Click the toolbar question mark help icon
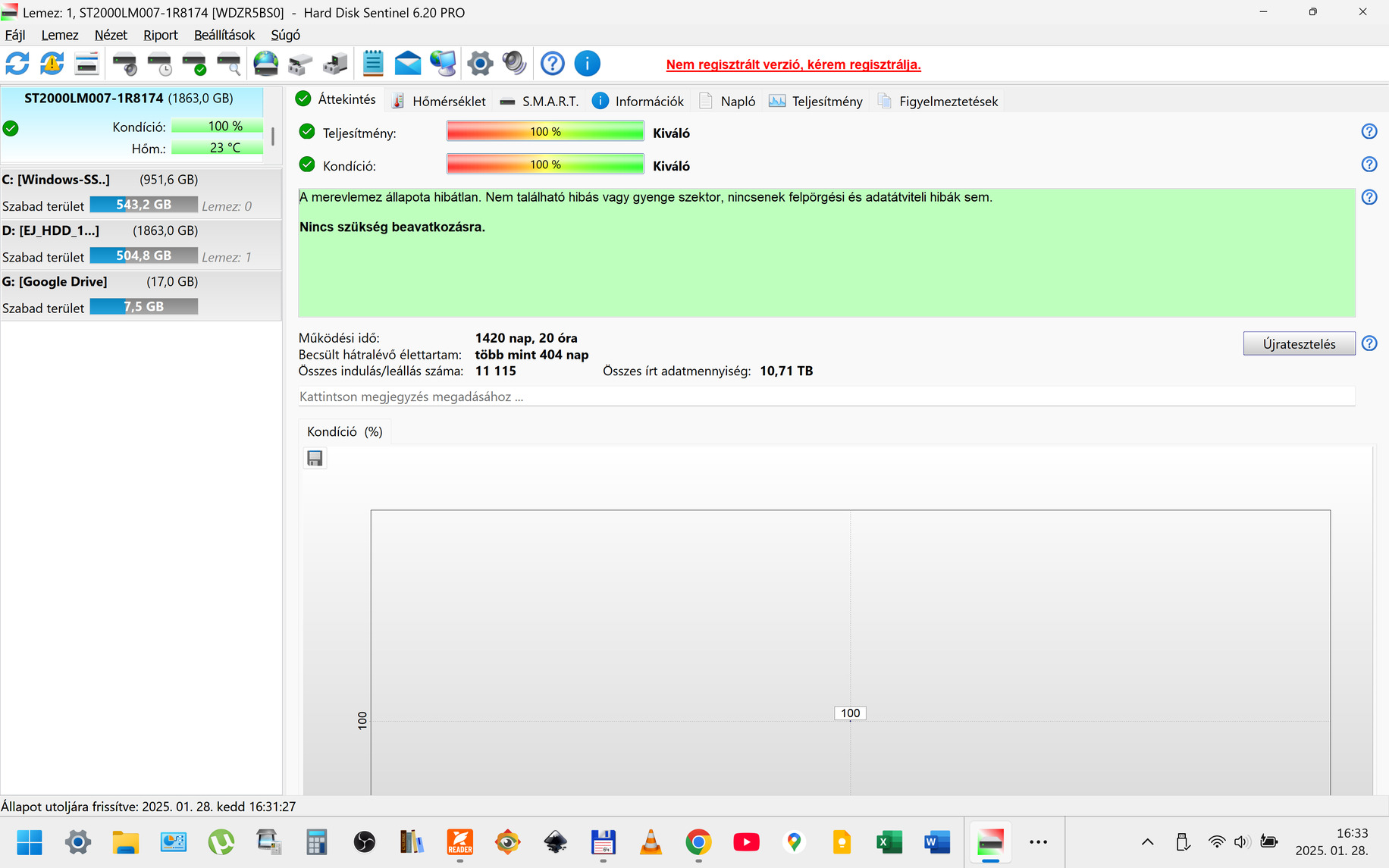 point(553,64)
